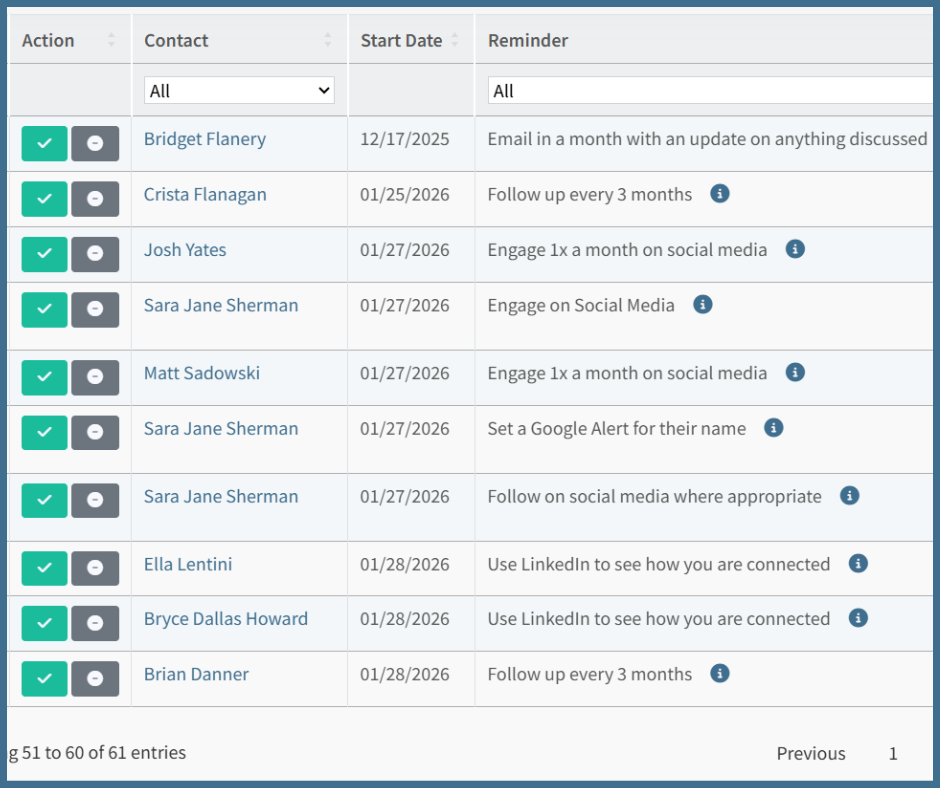
Task: Click gray minus button for Ella Lentini
Action: click(x=95, y=568)
